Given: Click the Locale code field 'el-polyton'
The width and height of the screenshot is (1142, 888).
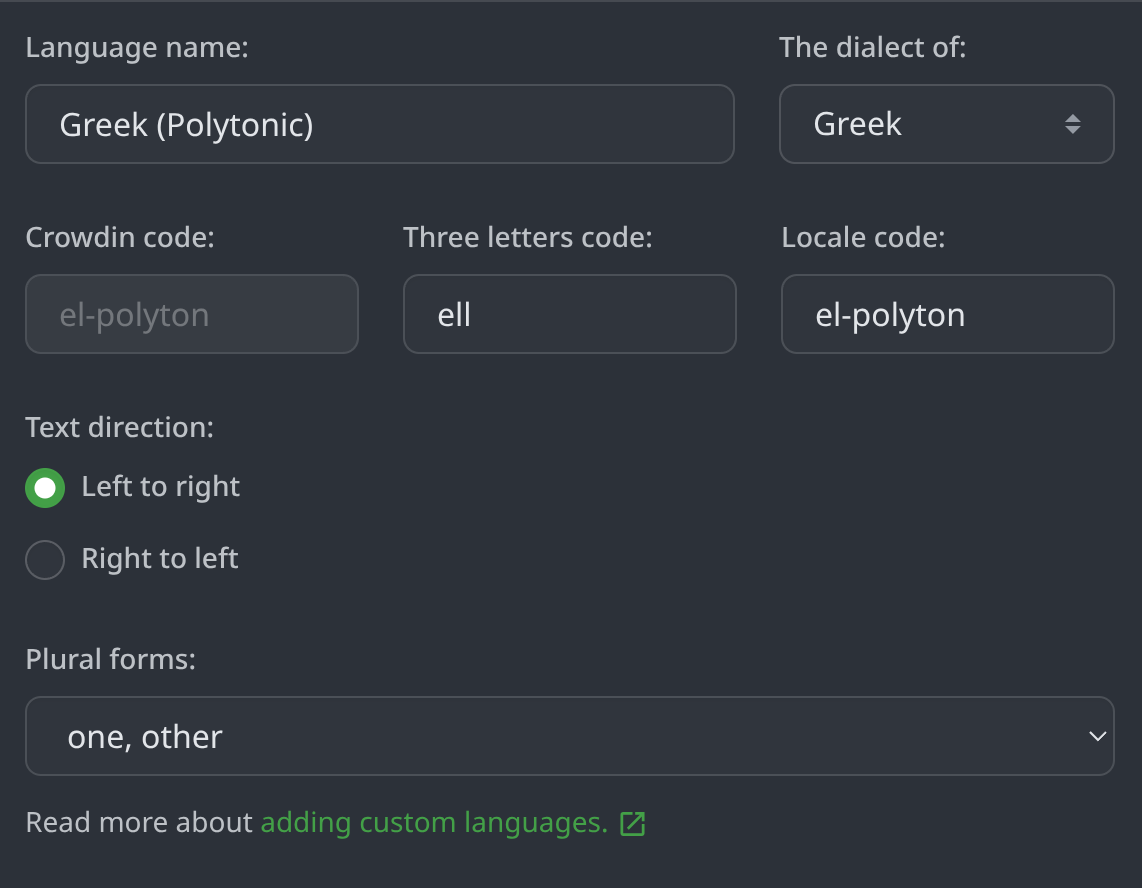Looking at the screenshot, I should pos(947,314).
